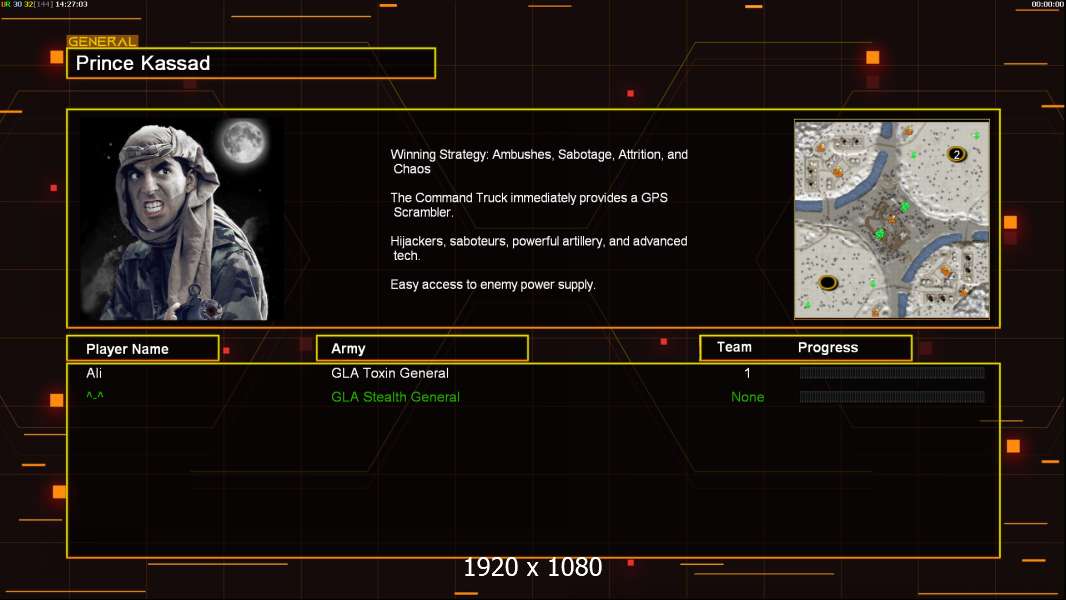
Task: Click the GLA Toxin General army entry
Action: pos(390,373)
